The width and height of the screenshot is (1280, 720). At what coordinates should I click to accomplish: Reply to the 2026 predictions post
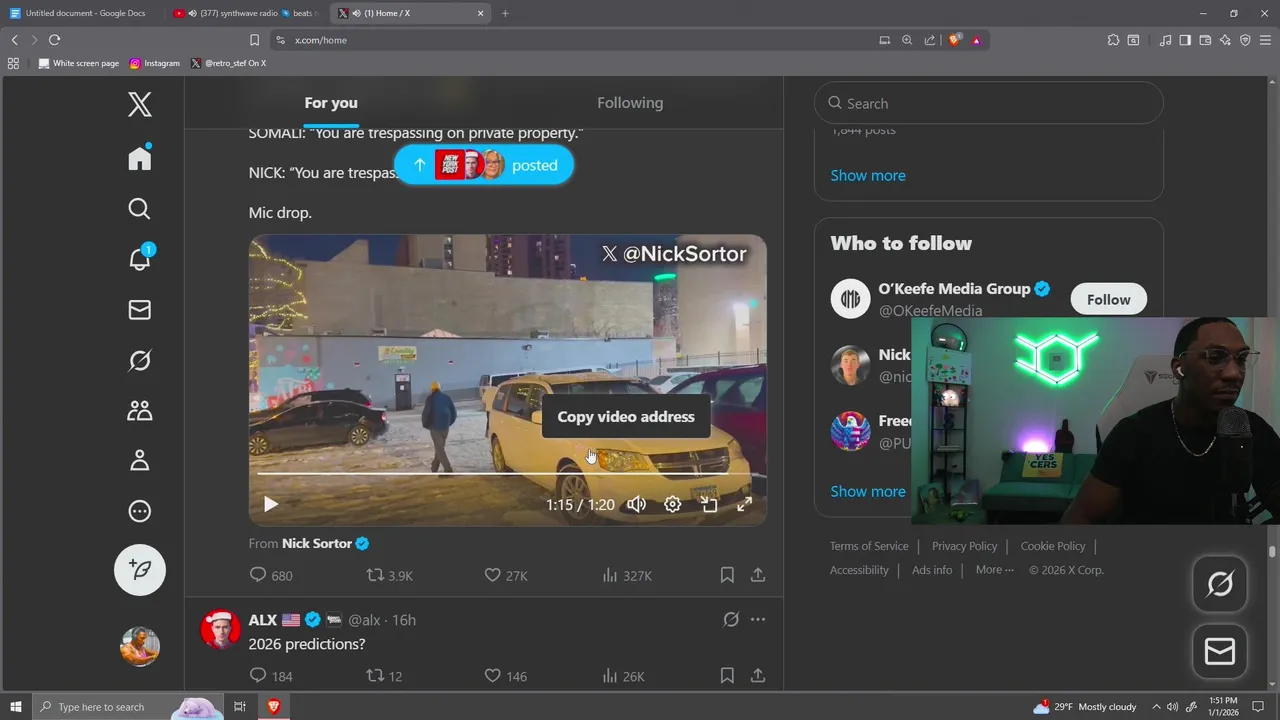click(x=270, y=676)
